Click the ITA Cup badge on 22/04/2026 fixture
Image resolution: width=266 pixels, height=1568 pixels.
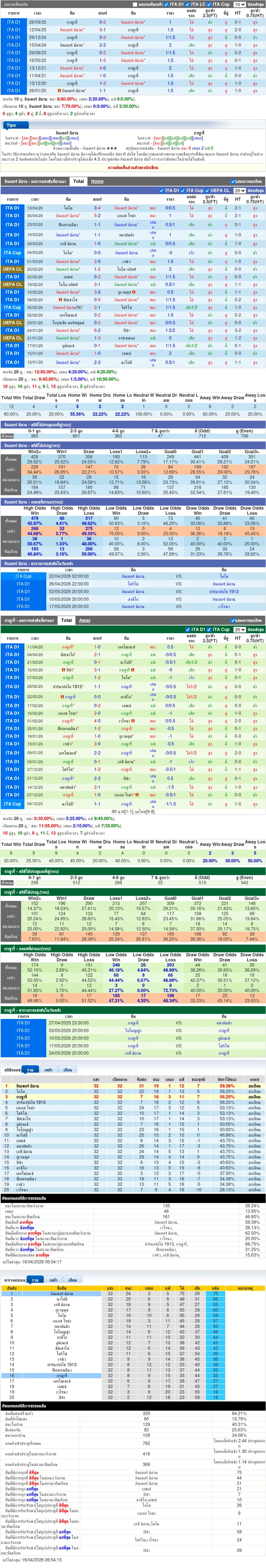coord(23,576)
